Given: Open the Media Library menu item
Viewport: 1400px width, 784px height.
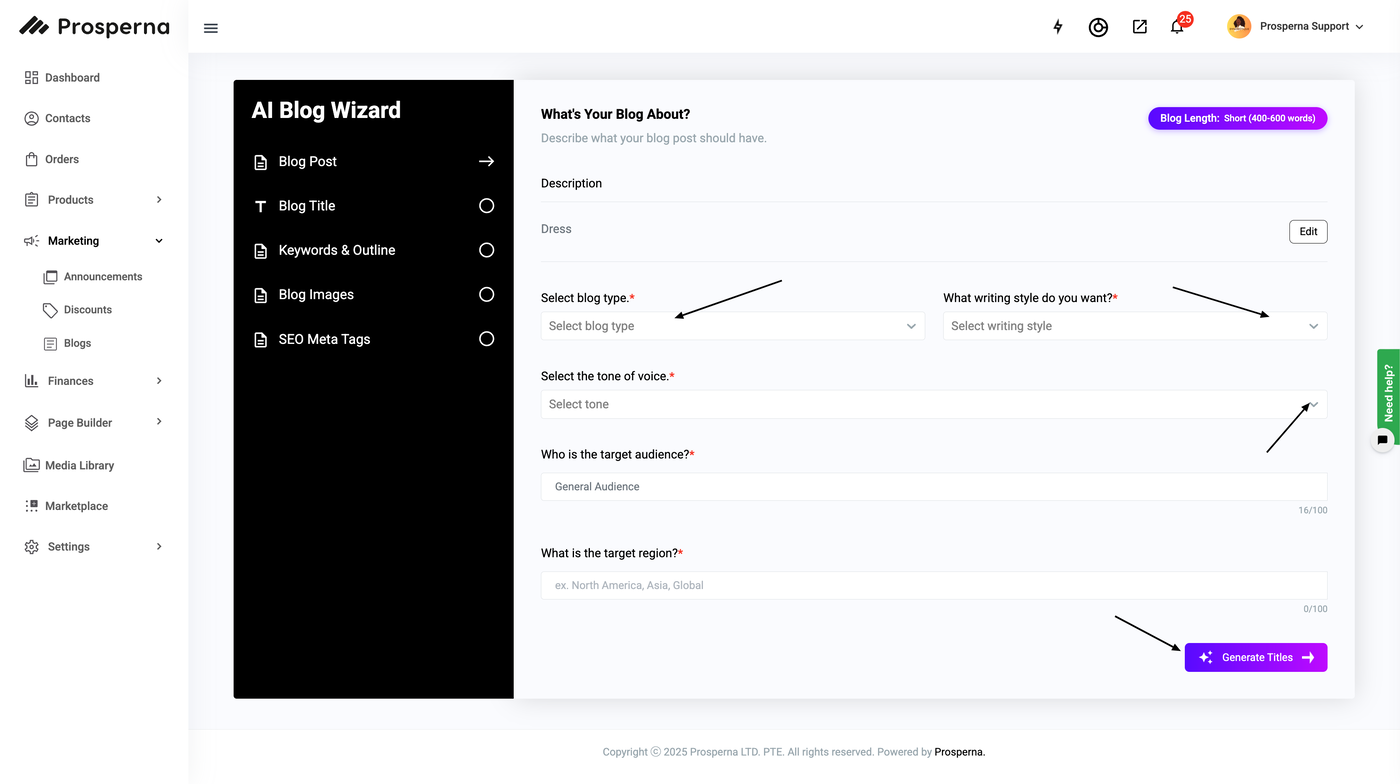Looking at the screenshot, I should coord(79,465).
